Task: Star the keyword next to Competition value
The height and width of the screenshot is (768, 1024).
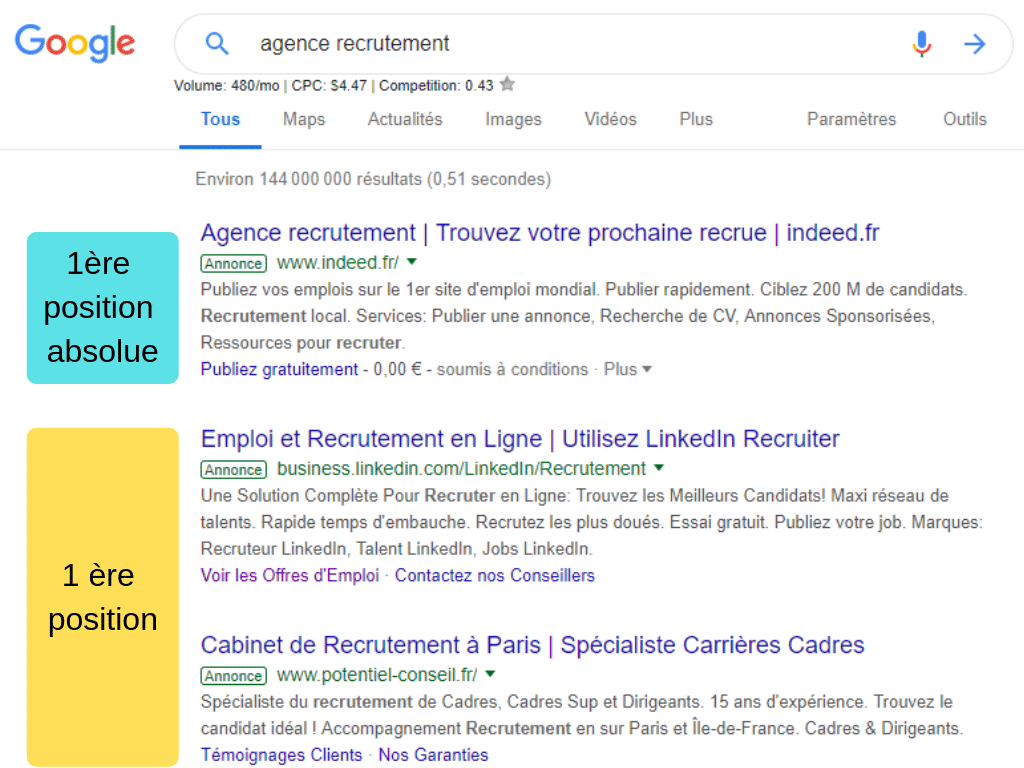Action: pyautogui.click(x=507, y=84)
